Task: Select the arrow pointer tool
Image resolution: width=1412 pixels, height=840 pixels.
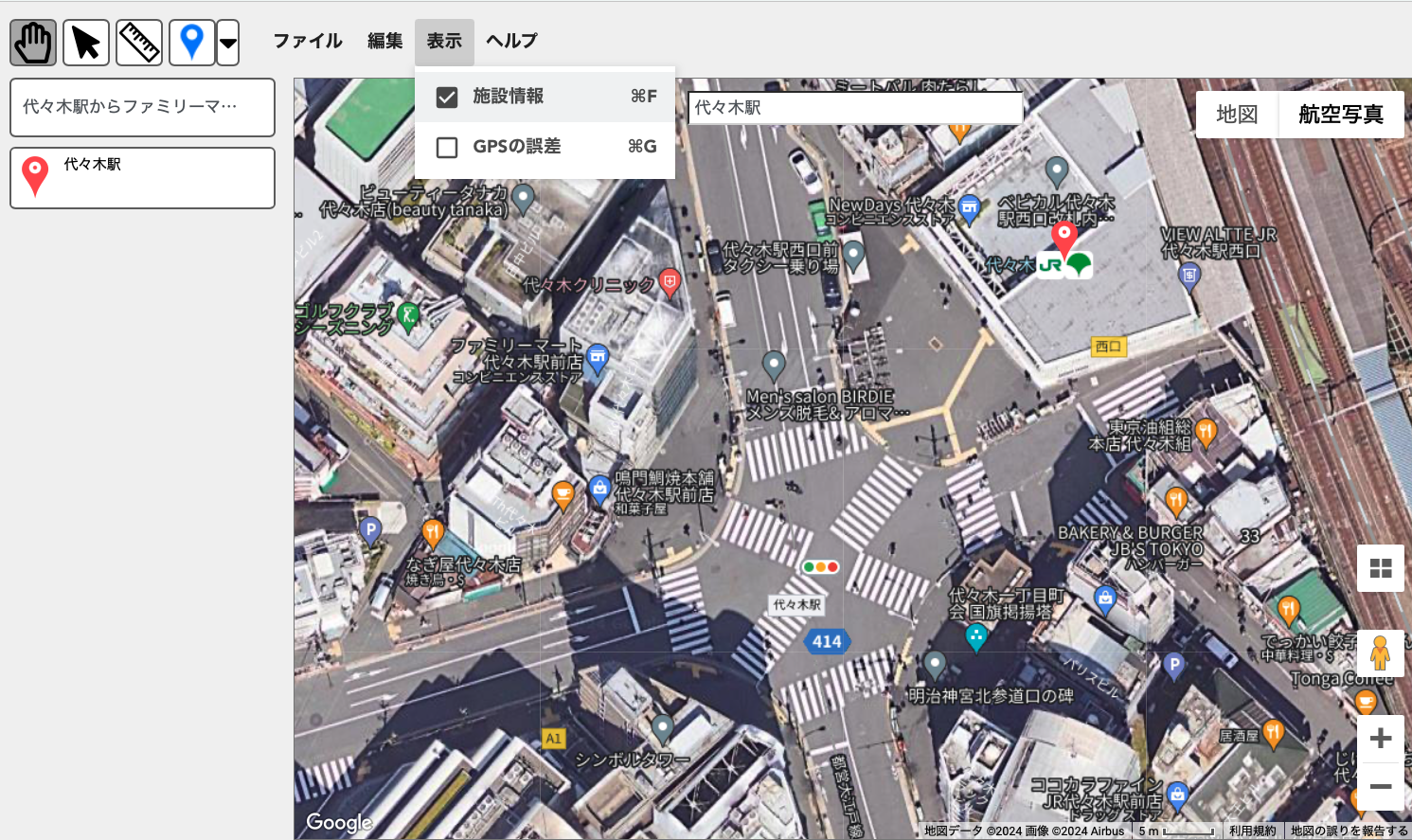Action: [x=86, y=43]
